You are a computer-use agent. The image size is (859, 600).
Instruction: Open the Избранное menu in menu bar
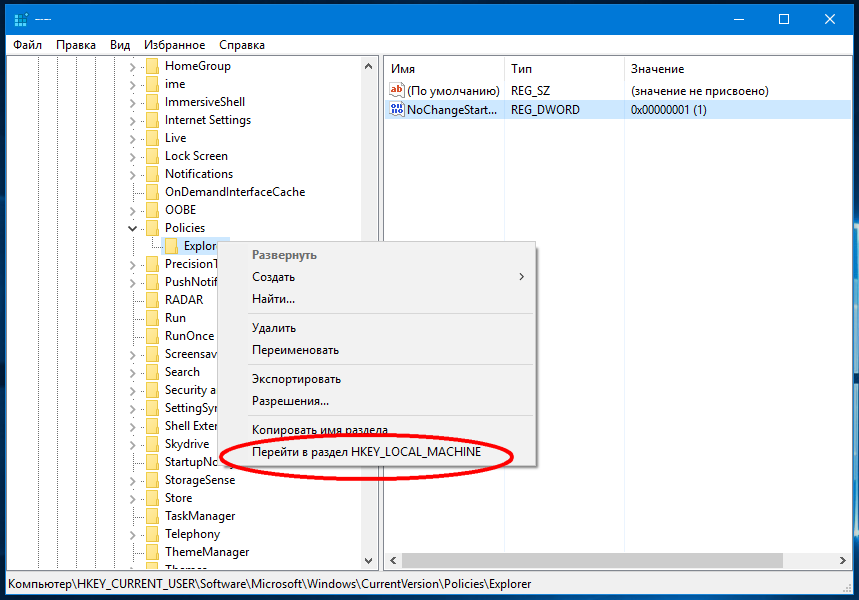[174, 45]
